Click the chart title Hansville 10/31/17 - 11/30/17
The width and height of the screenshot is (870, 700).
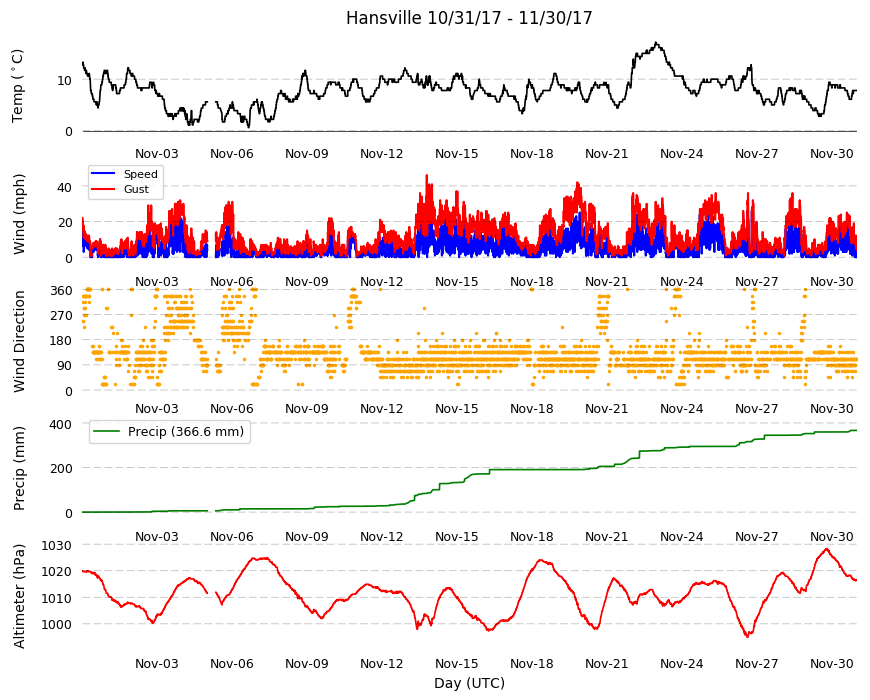469,18
